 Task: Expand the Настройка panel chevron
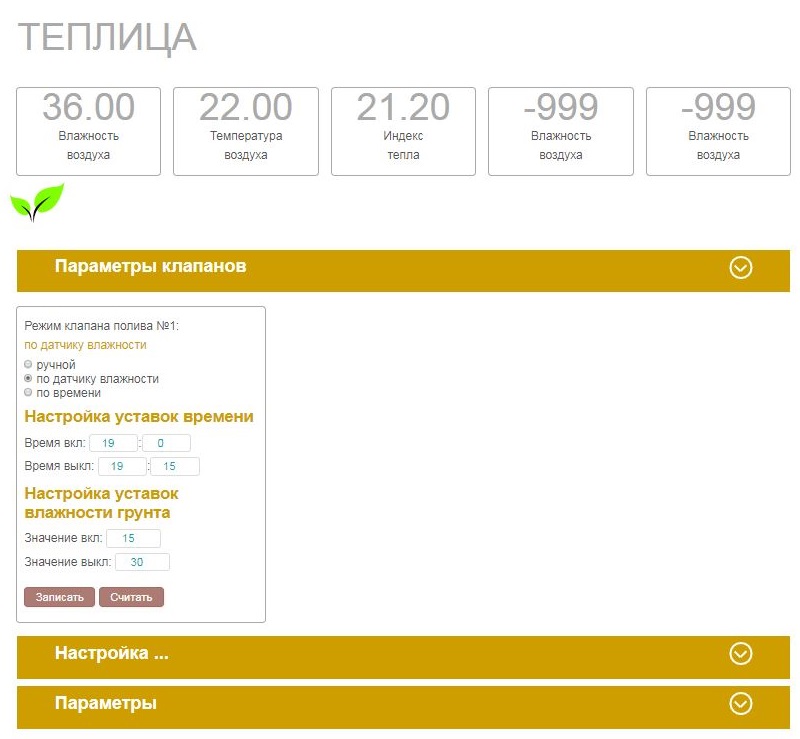(740, 654)
